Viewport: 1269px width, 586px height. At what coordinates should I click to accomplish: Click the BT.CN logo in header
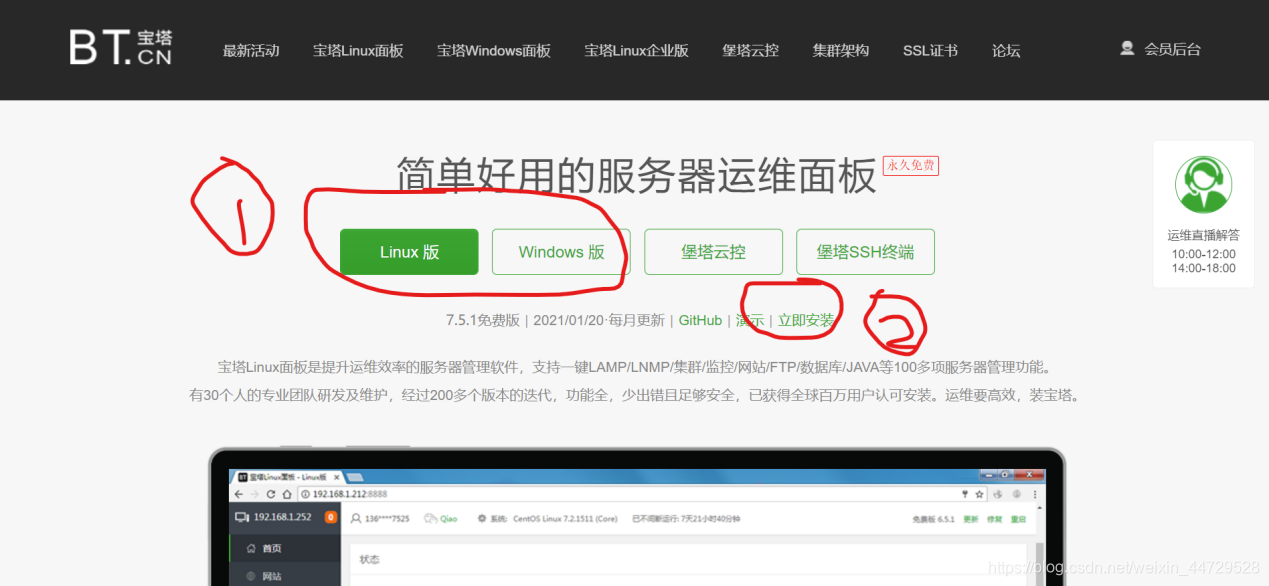pos(121,48)
